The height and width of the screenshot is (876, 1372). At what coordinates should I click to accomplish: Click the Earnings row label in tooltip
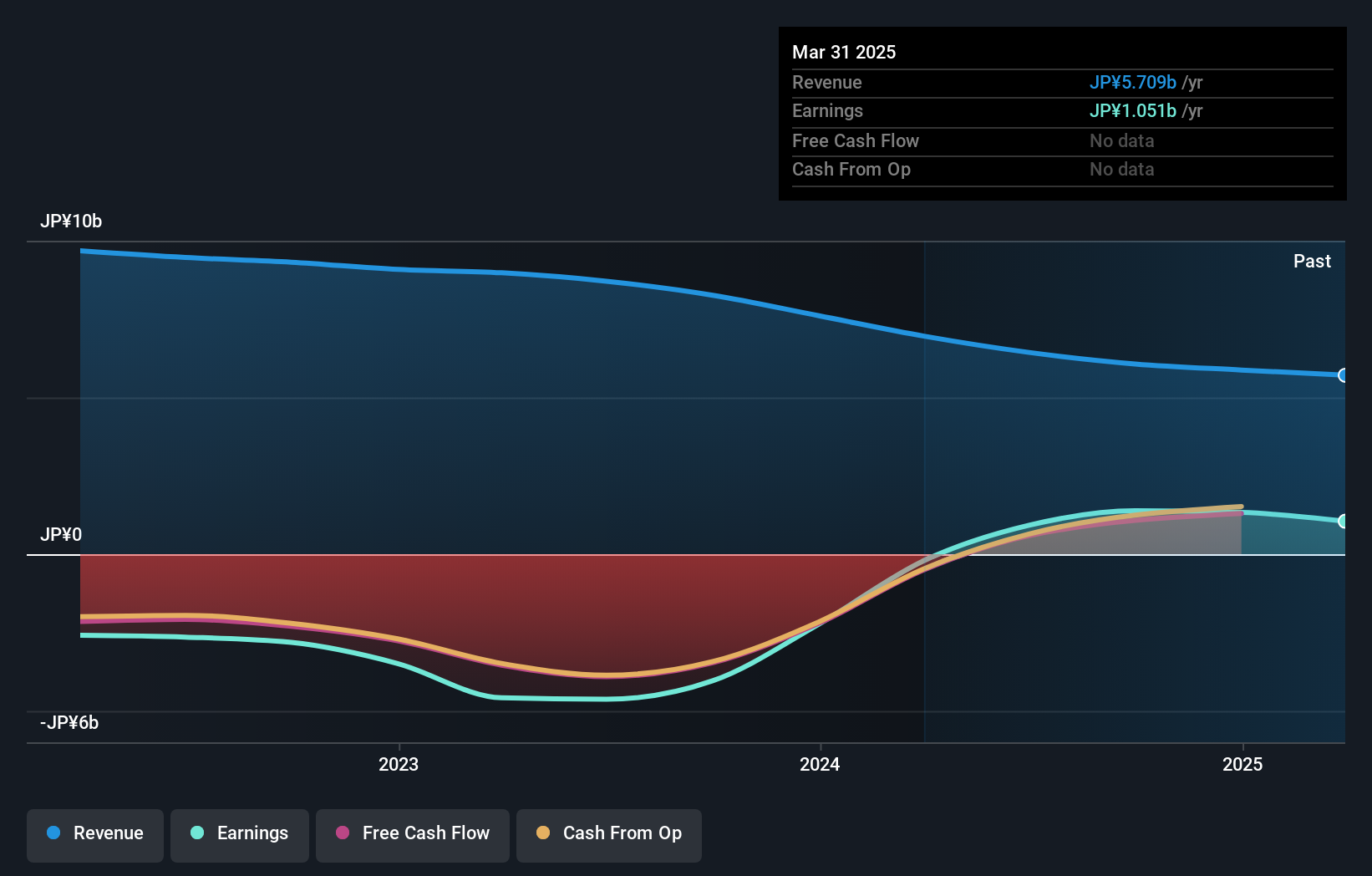click(x=827, y=111)
